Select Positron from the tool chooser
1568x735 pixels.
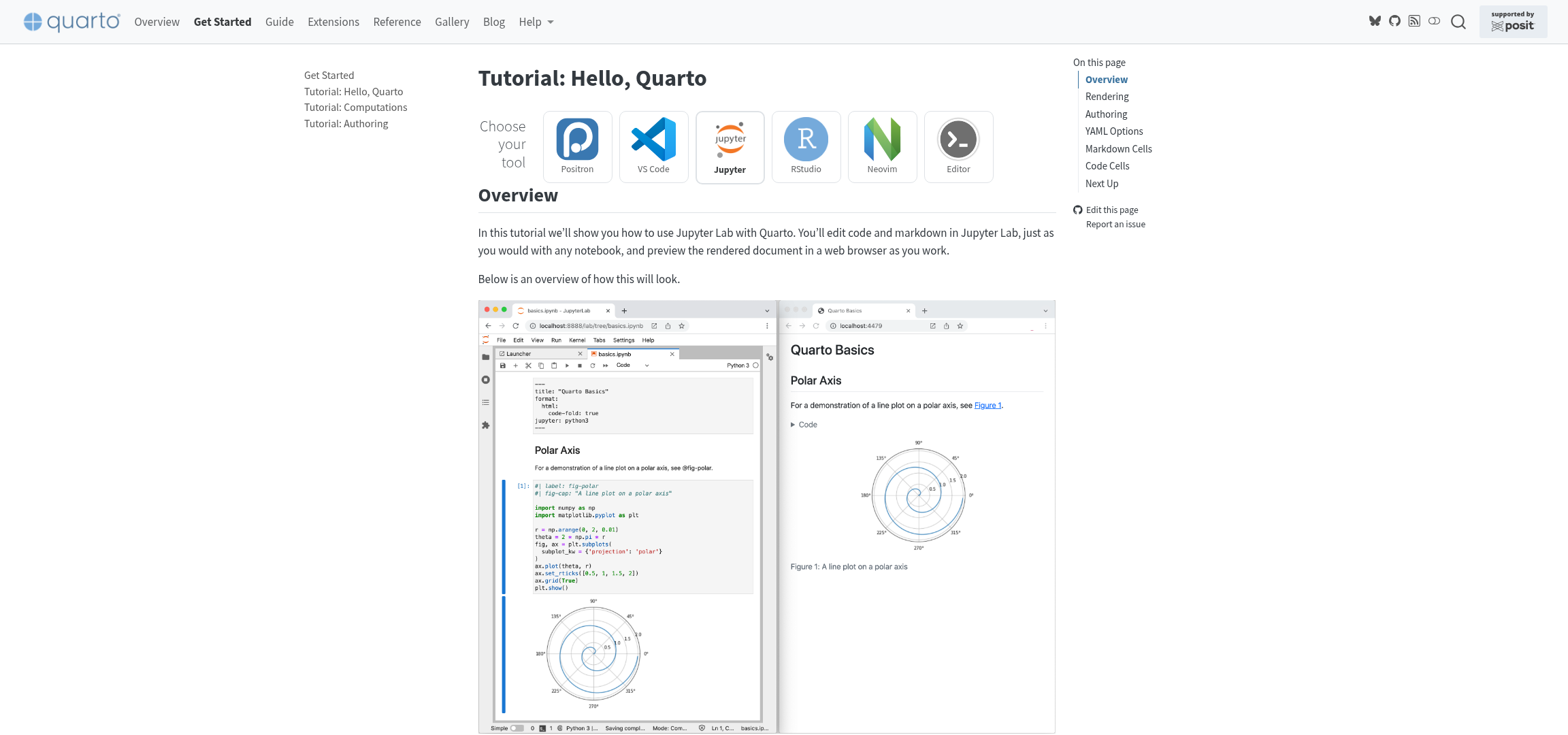(x=577, y=146)
